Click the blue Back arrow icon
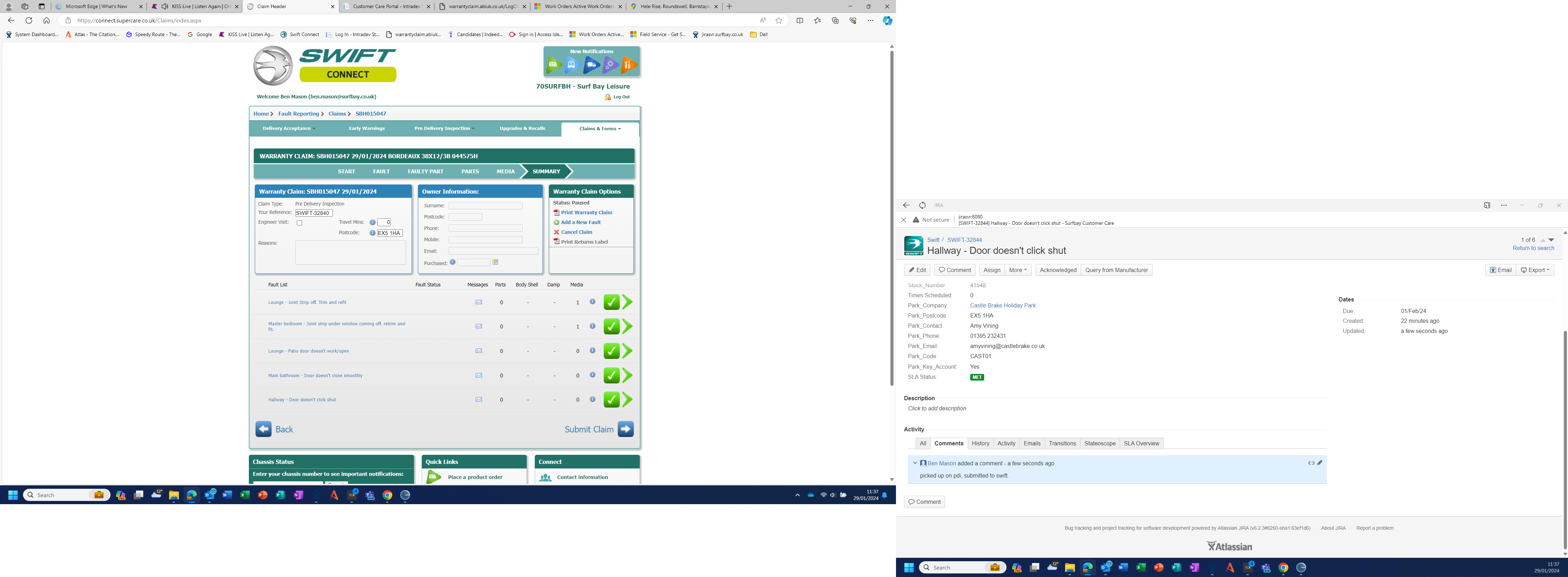Image resolution: width=1568 pixels, height=577 pixels. pyautogui.click(x=264, y=429)
